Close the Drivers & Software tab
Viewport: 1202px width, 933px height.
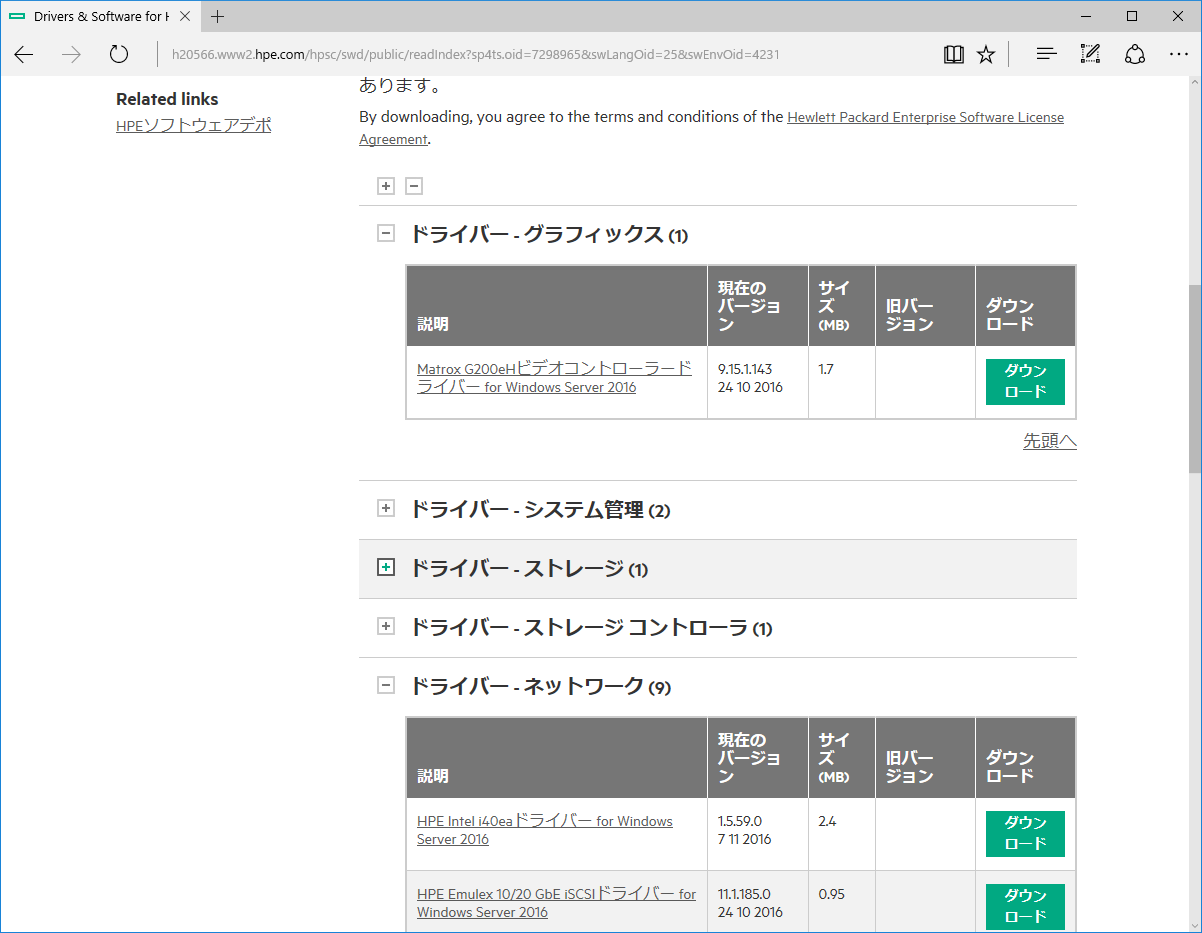tap(184, 16)
